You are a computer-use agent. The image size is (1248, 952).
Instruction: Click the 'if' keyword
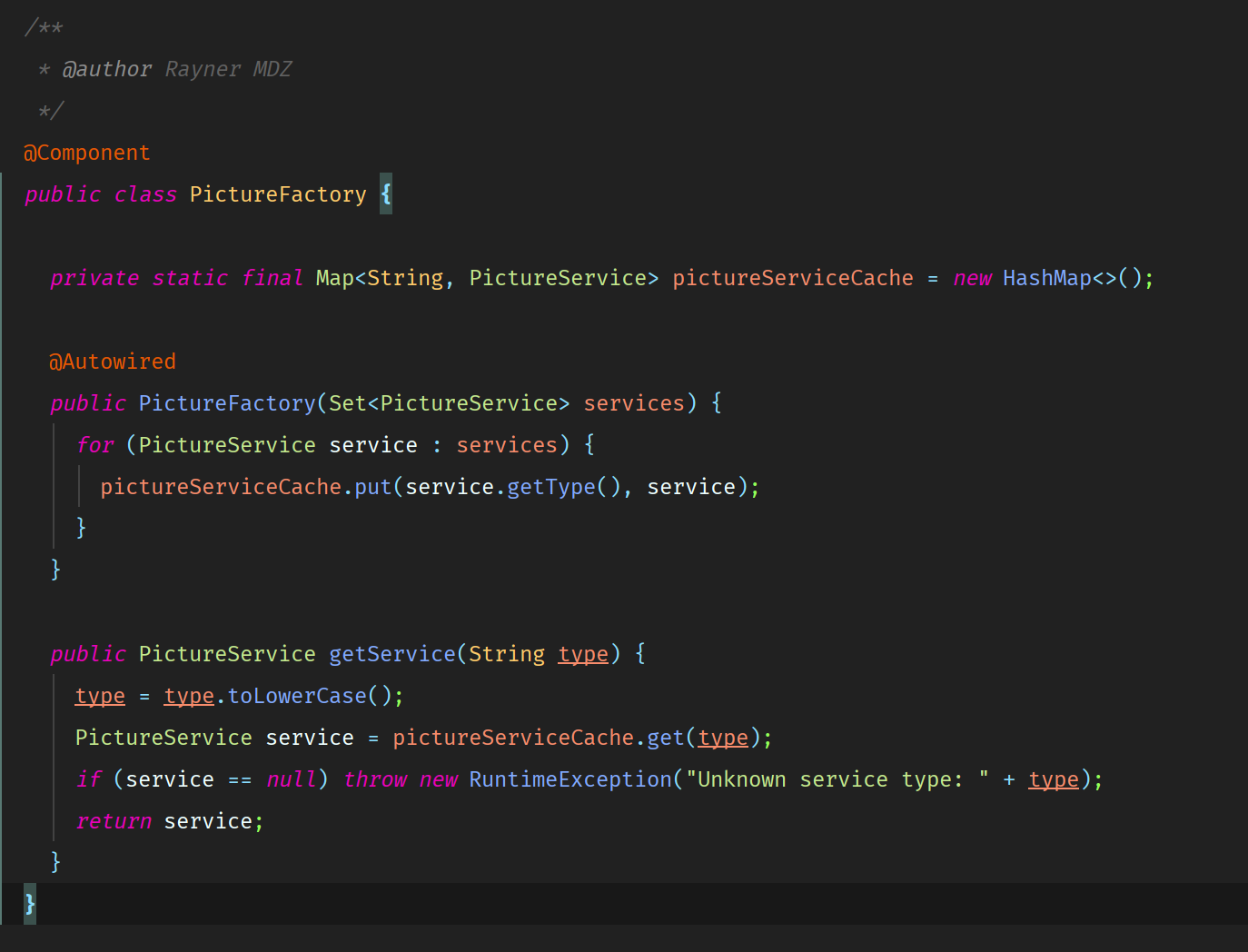[x=88, y=779]
